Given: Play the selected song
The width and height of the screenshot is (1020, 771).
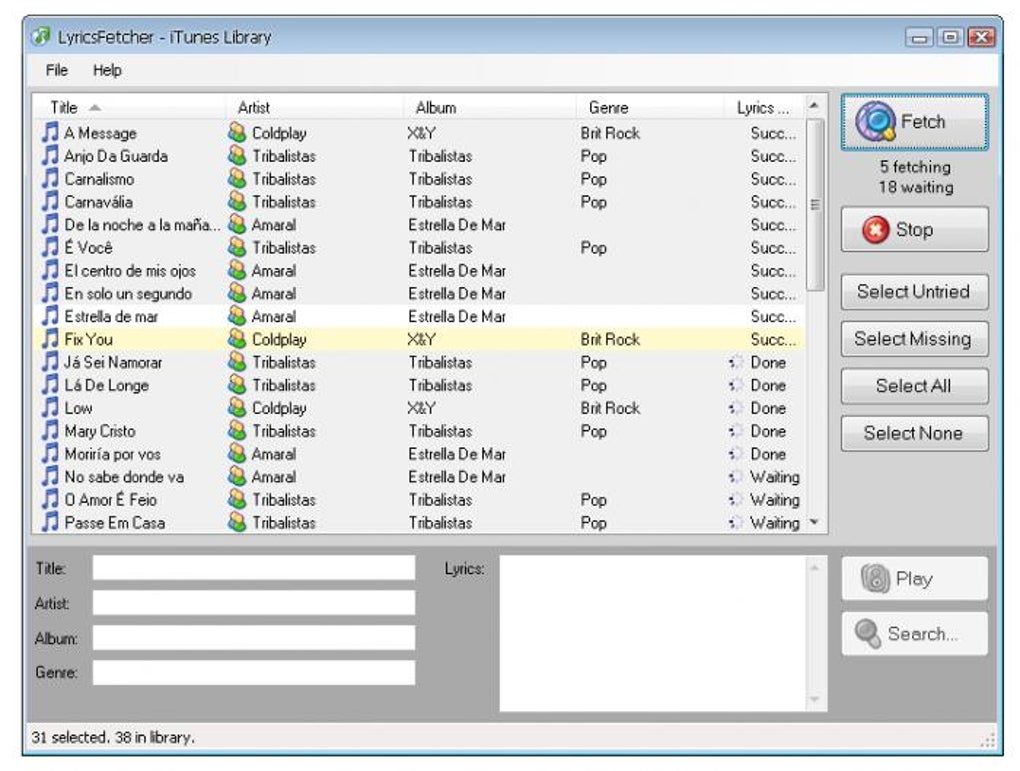Looking at the screenshot, I should click(x=915, y=578).
